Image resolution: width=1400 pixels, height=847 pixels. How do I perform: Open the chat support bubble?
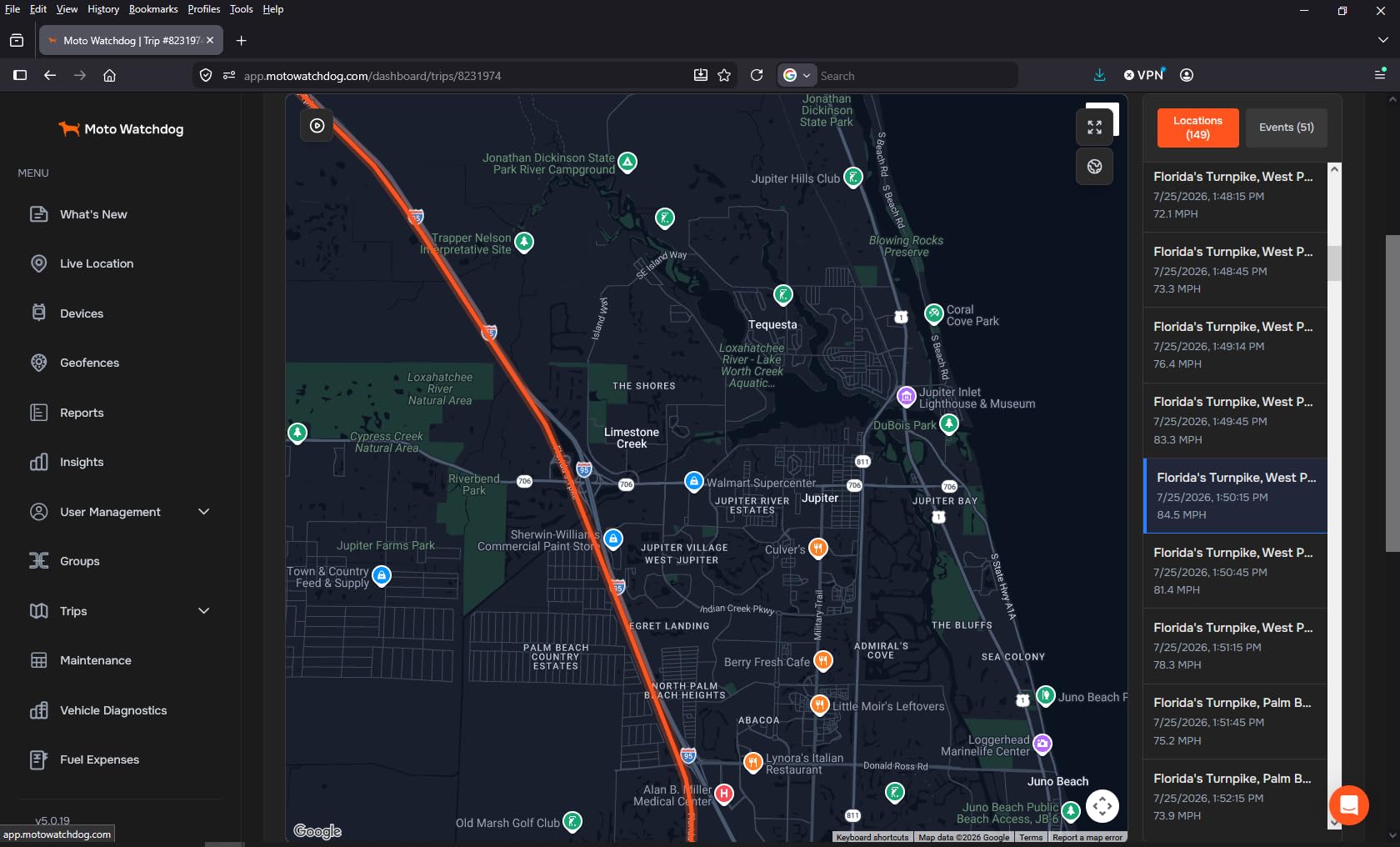click(x=1348, y=805)
